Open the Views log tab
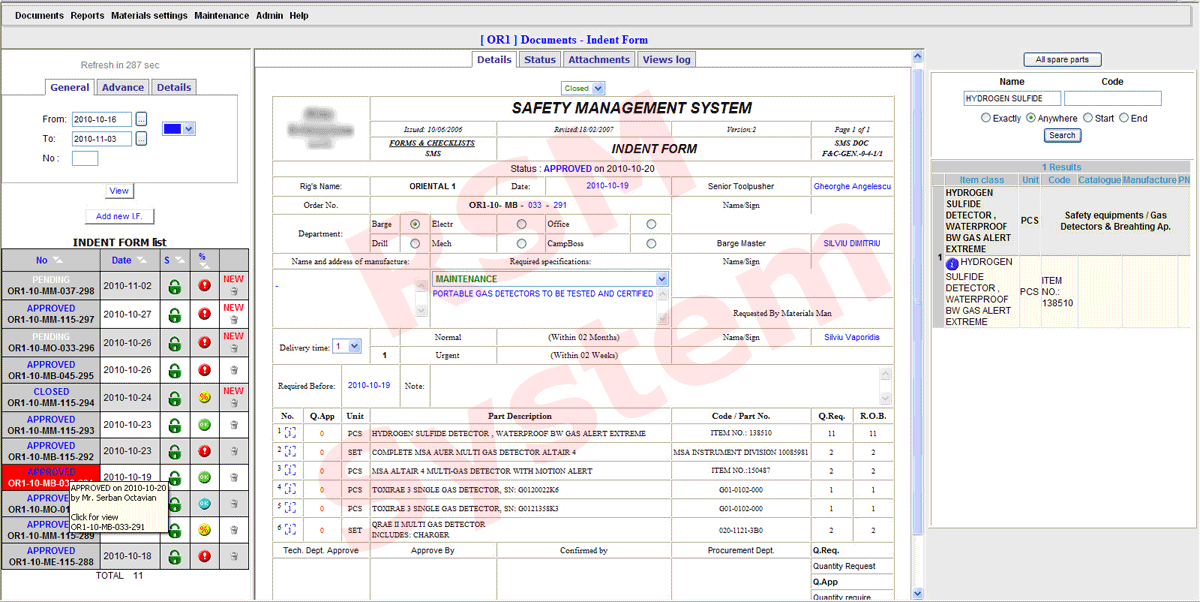 666,60
